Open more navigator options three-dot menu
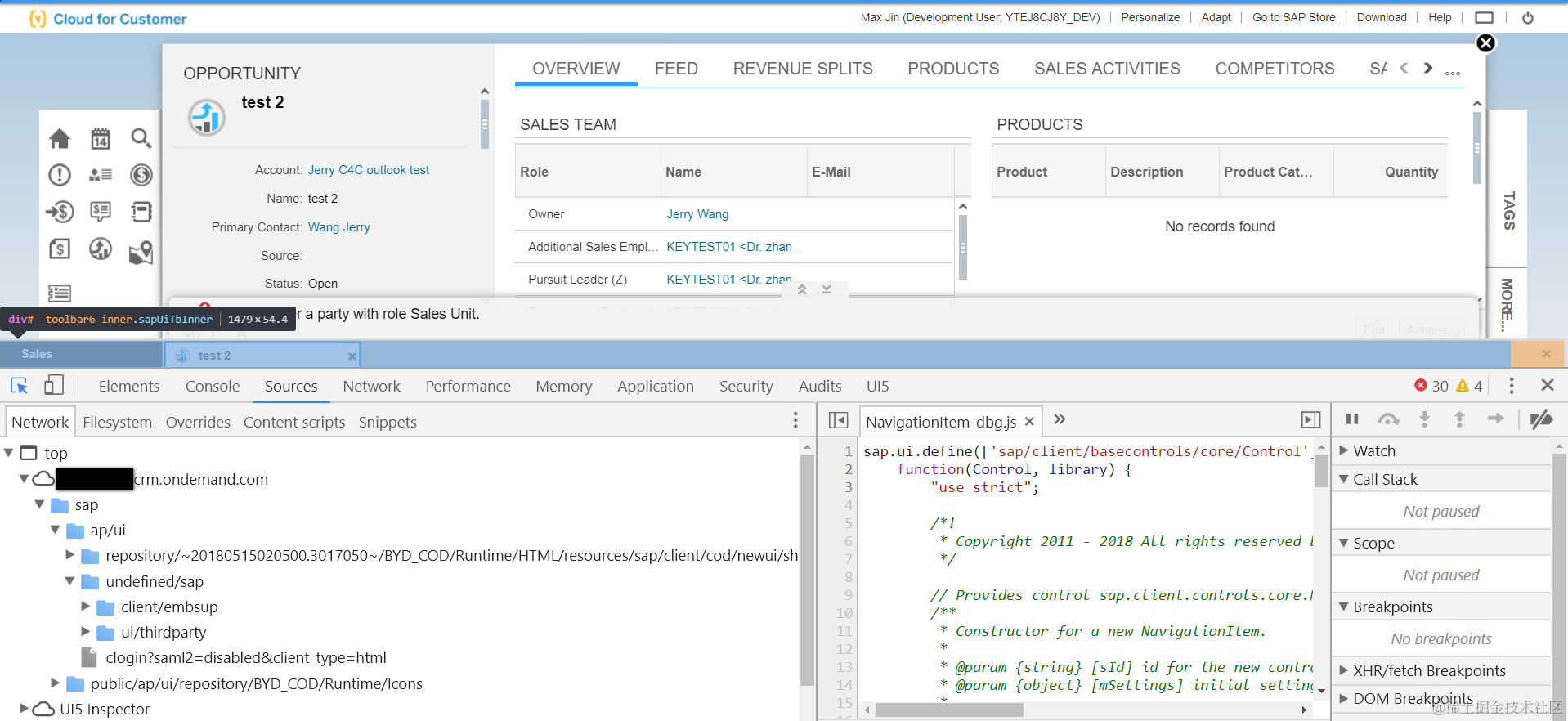The width and height of the screenshot is (1568, 721). coord(795,420)
